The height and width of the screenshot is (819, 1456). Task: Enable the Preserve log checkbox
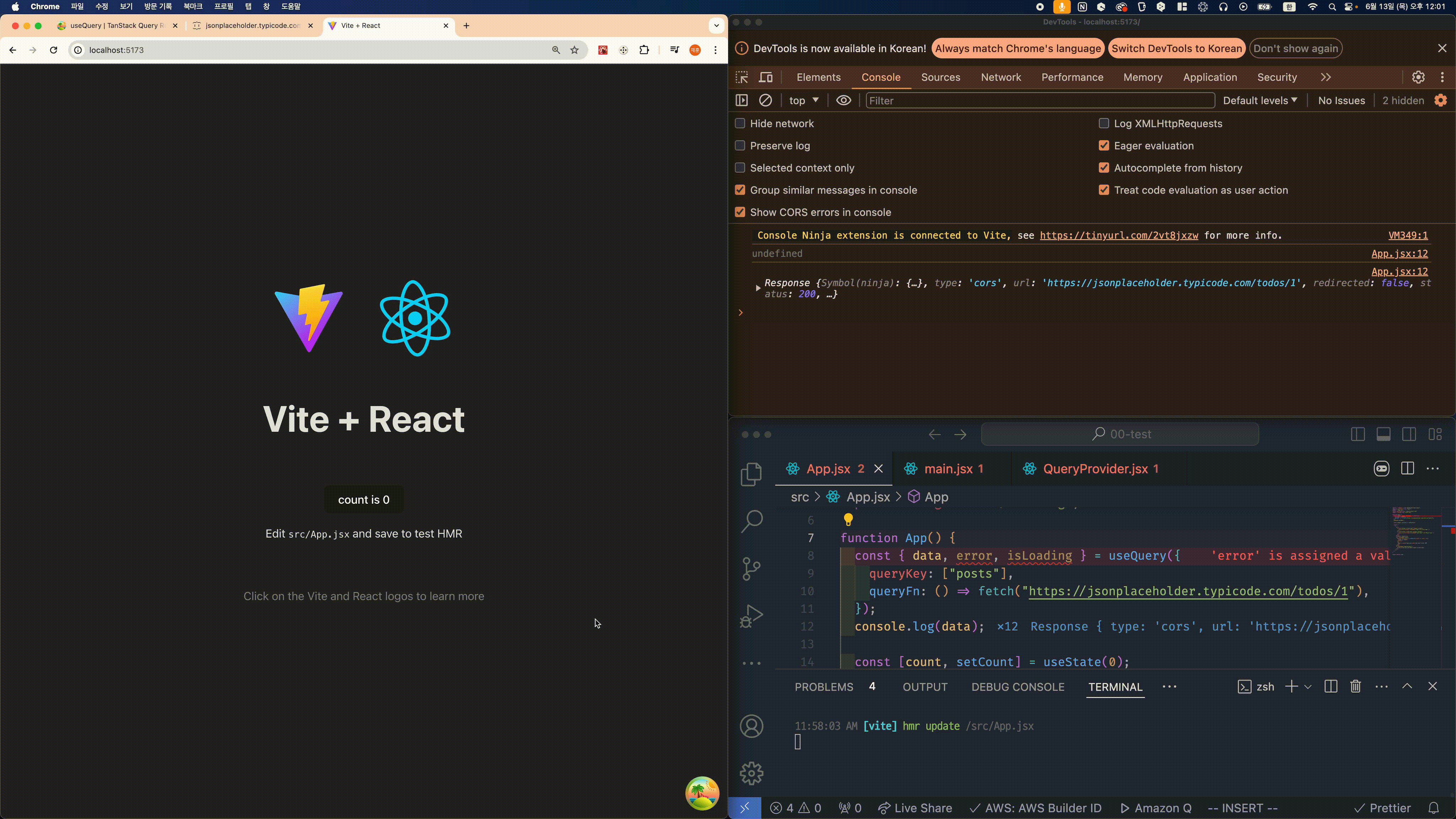[740, 145]
